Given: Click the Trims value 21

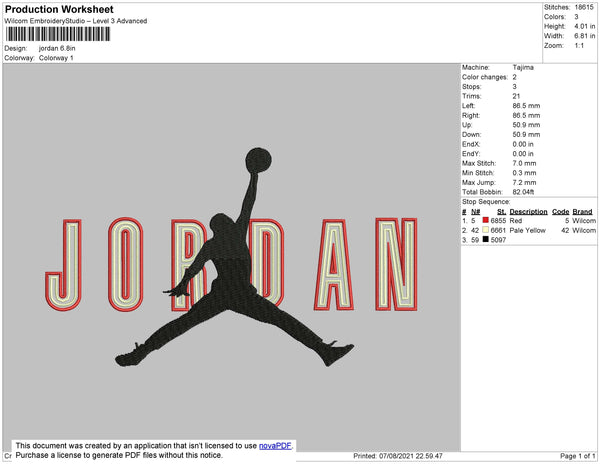Looking at the screenshot, I should click(x=516, y=96).
